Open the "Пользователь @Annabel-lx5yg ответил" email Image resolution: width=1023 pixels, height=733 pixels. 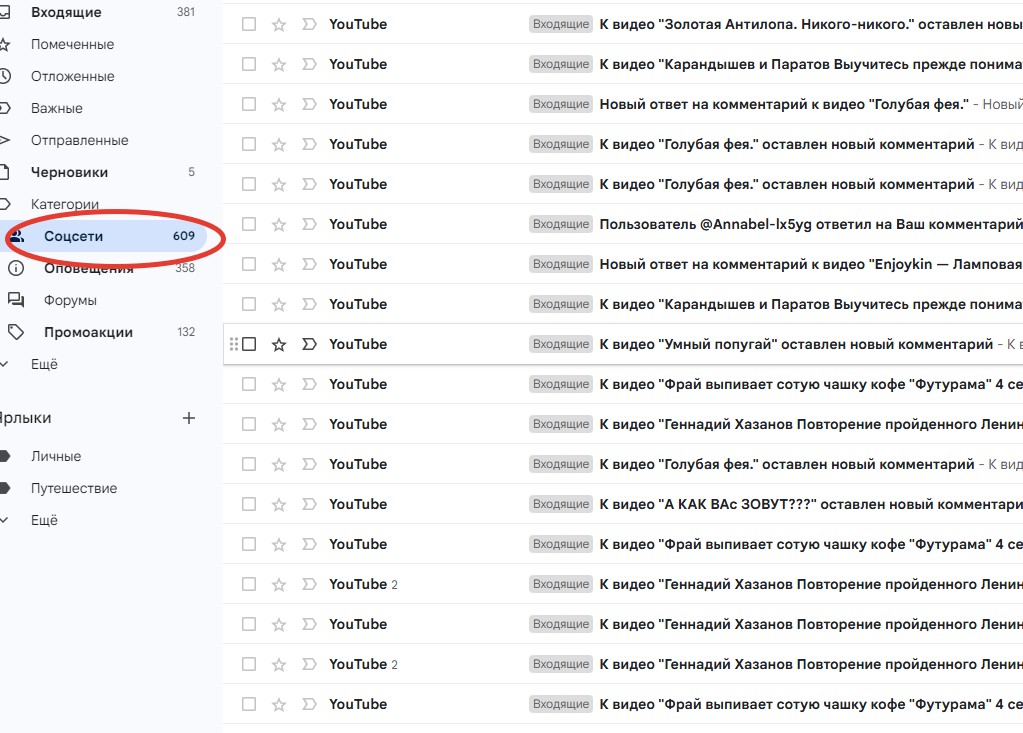click(x=623, y=224)
